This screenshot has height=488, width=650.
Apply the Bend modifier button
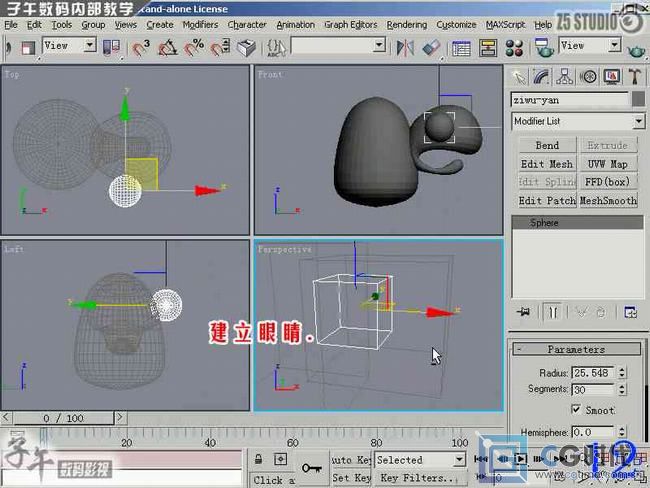pyautogui.click(x=547, y=145)
